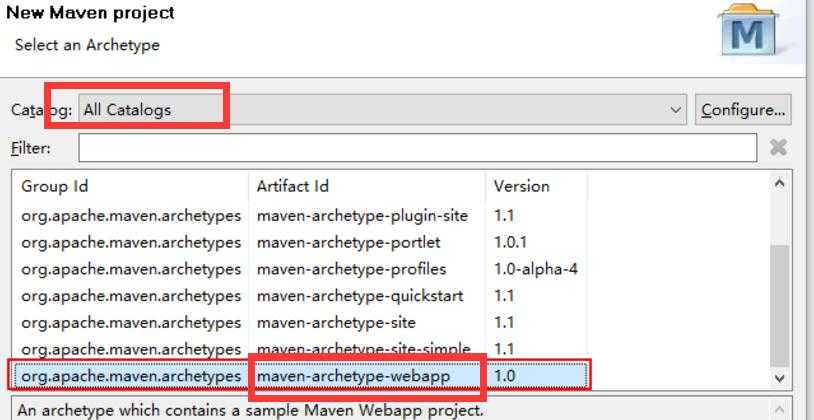Select the maven-archetype-portlet row

point(301,242)
